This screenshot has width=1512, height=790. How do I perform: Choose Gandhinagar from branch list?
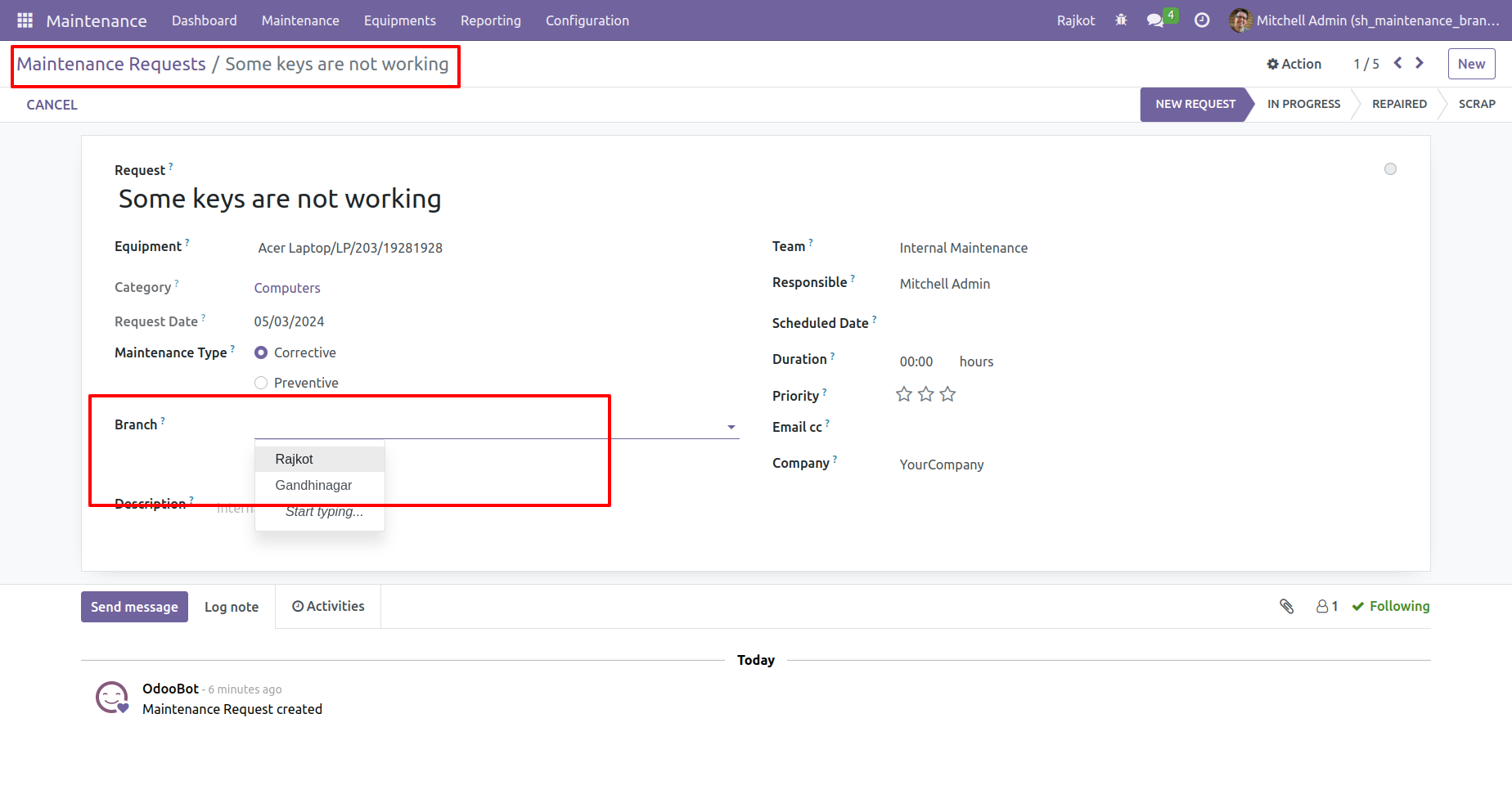click(x=320, y=485)
